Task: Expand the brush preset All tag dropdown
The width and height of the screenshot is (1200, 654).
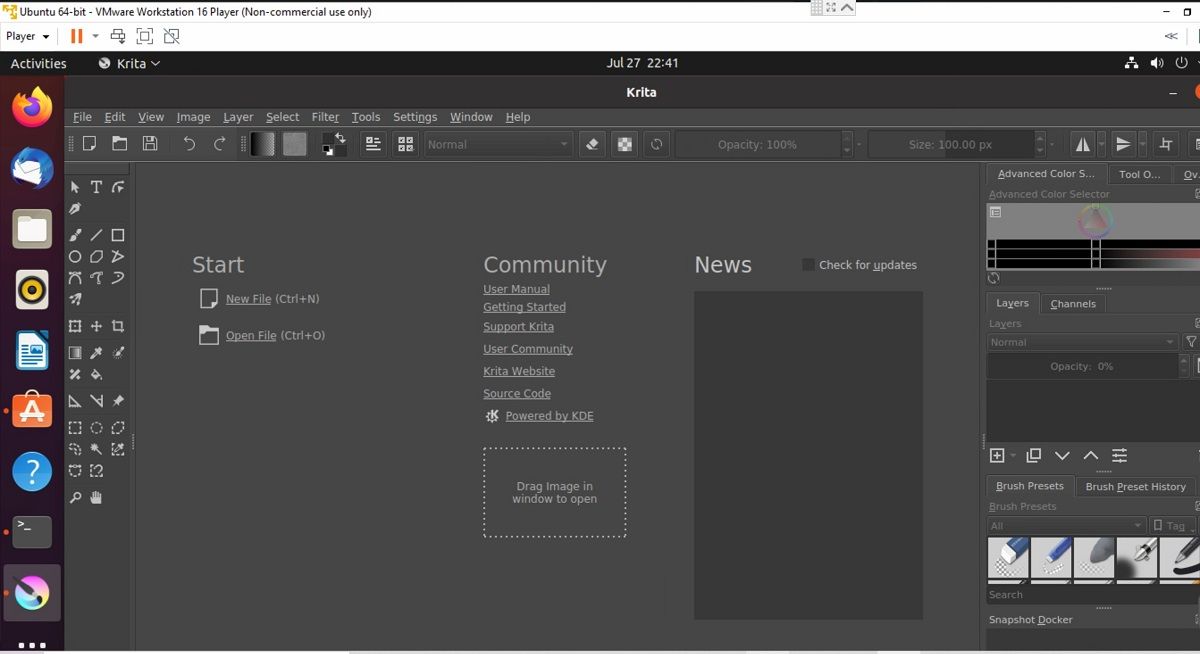Action: tap(1065, 526)
